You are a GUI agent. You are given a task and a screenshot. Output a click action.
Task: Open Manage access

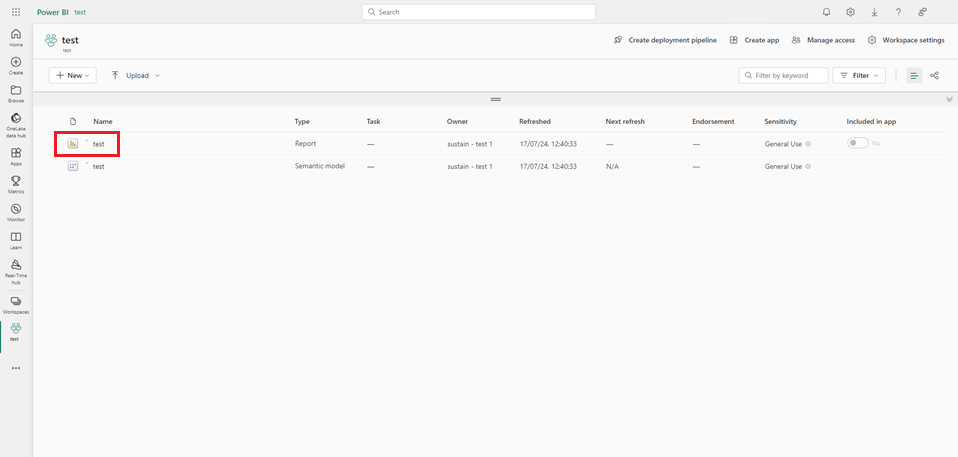click(x=823, y=40)
